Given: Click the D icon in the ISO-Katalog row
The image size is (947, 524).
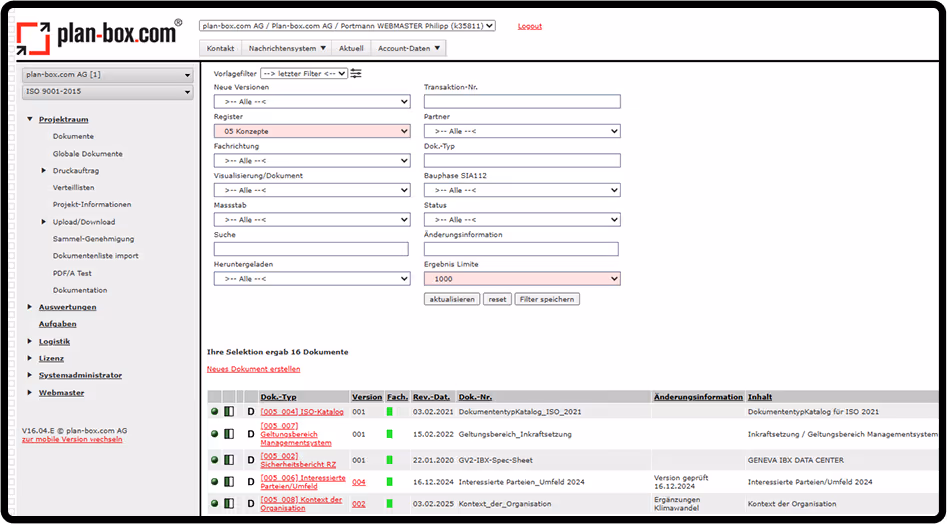Looking at the screenshot, I should coord(251,412).
